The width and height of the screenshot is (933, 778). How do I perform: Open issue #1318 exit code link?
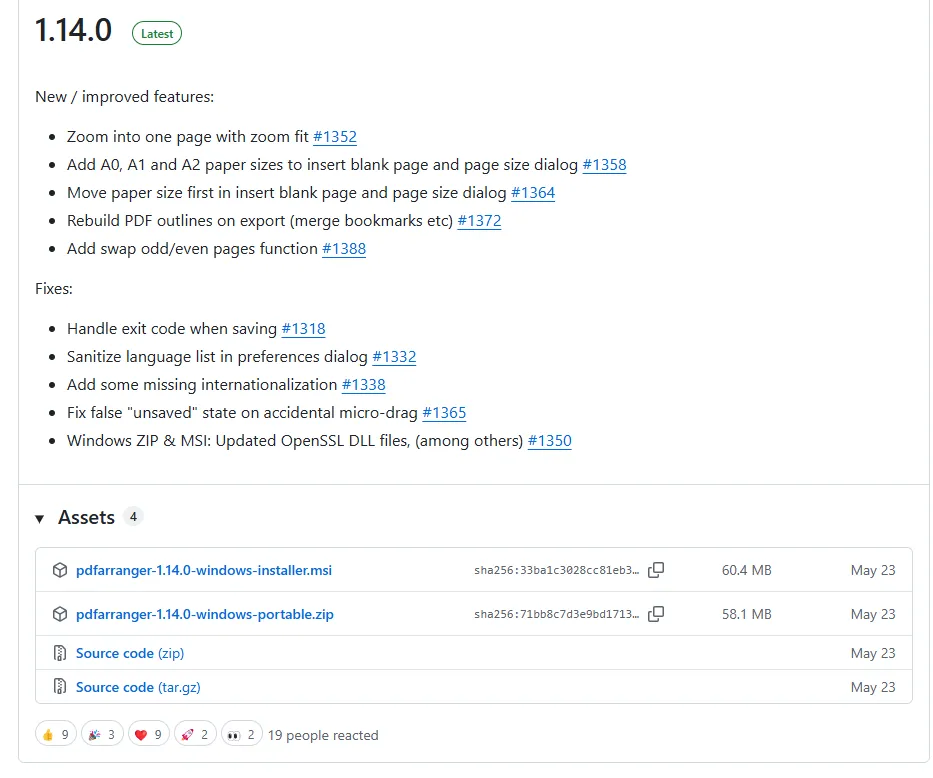click(303, 329)
